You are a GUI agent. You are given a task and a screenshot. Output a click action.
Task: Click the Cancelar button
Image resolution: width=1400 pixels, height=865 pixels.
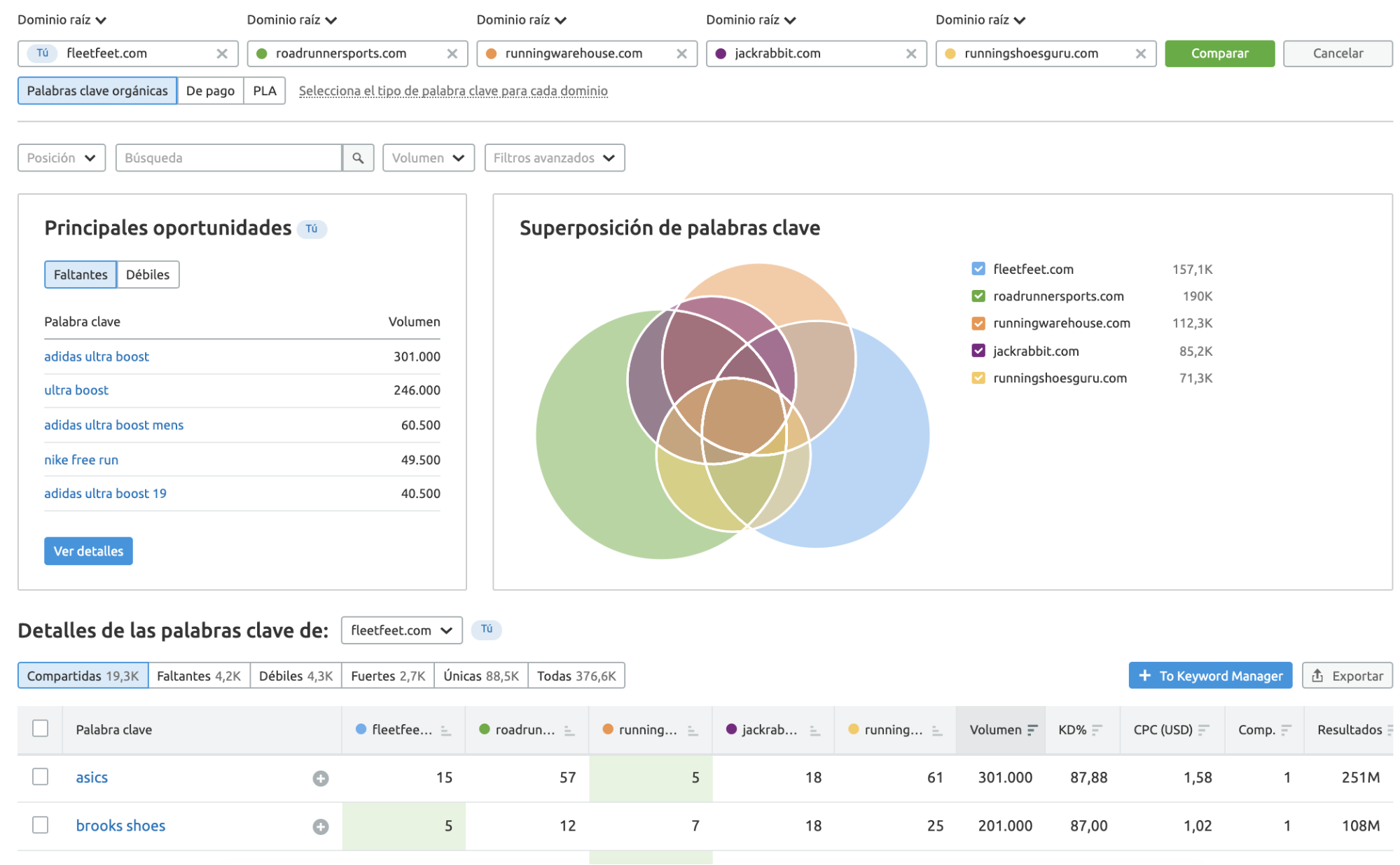click(1338, 54)
